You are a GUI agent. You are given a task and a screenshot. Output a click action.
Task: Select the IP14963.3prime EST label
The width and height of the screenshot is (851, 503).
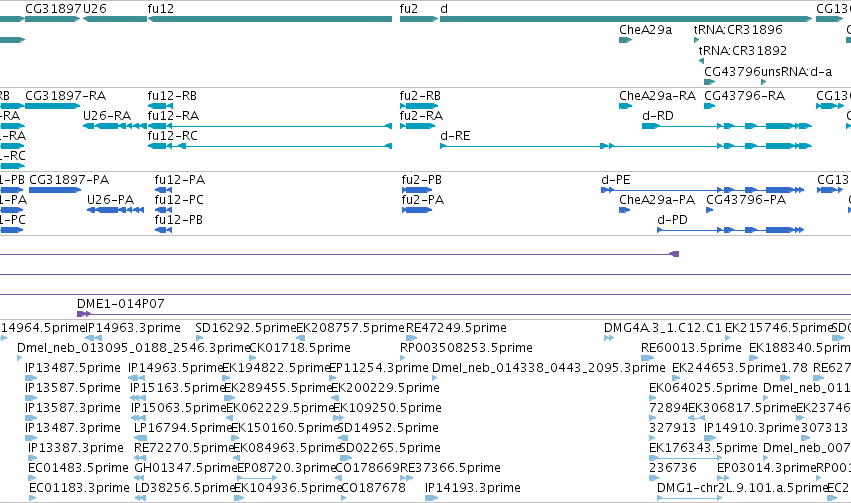coord(133,328)
